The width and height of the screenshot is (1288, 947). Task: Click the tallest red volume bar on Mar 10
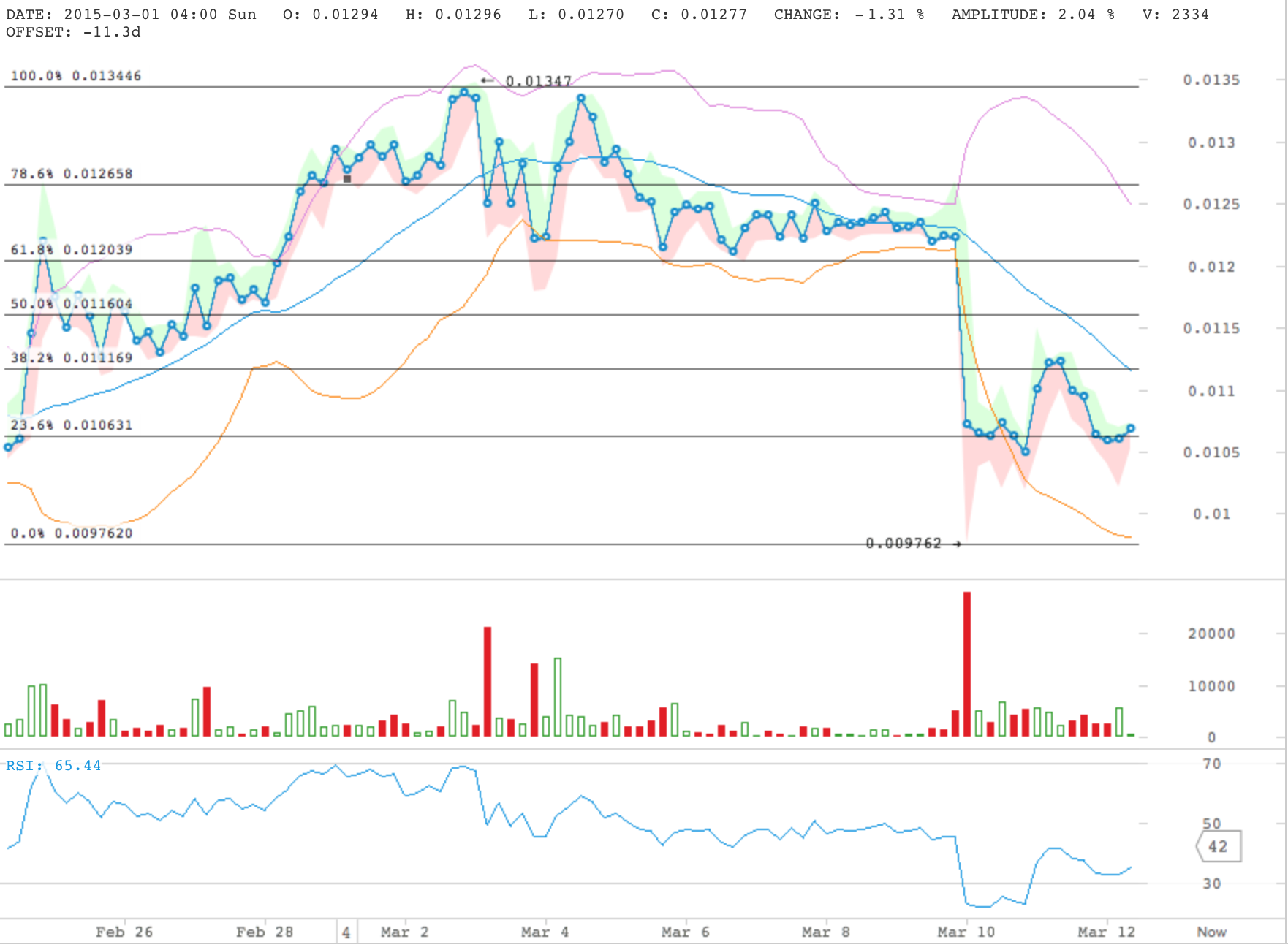tap(967, 663)
